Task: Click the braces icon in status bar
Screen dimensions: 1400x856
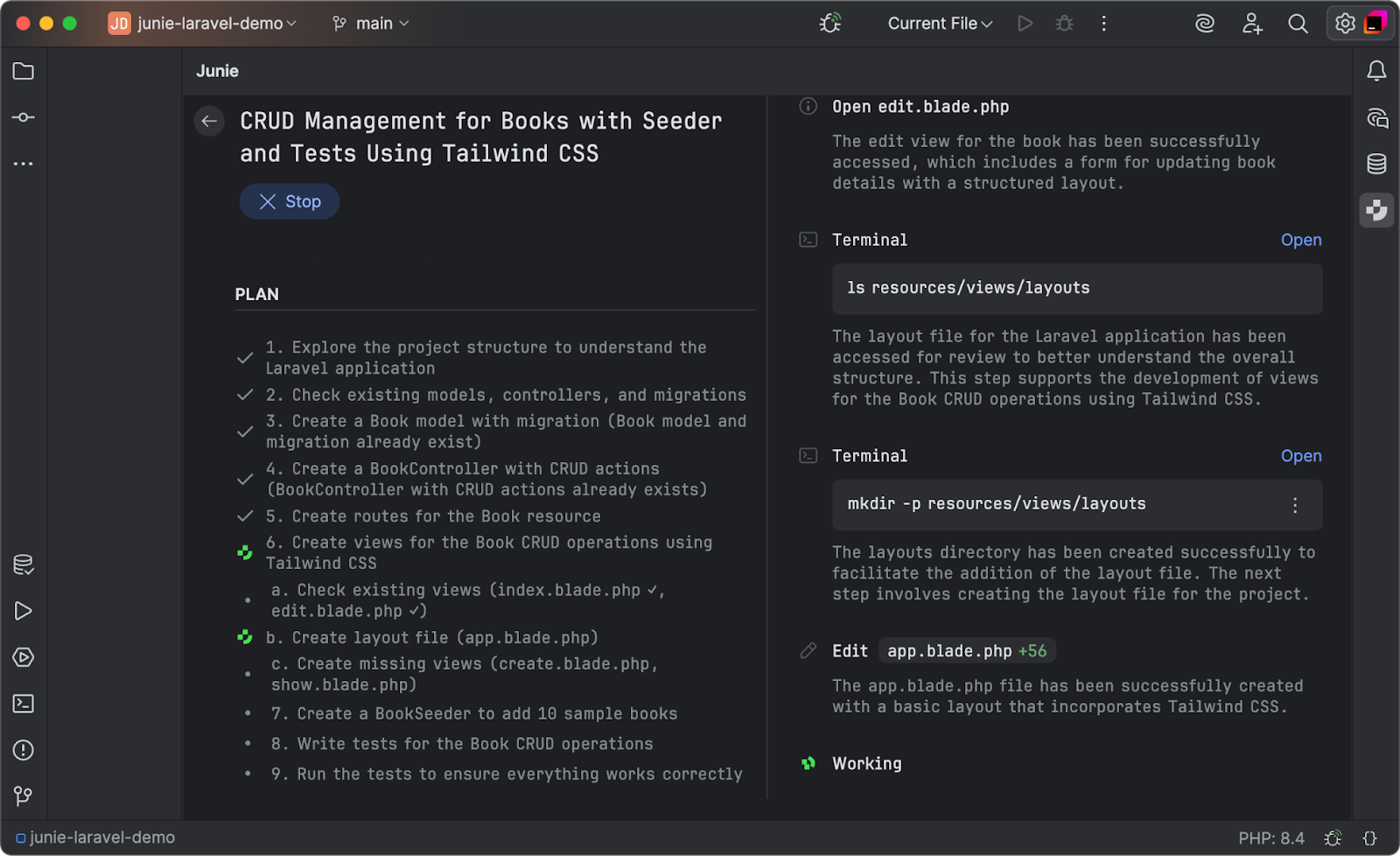Action: [x=1370, y=838]
